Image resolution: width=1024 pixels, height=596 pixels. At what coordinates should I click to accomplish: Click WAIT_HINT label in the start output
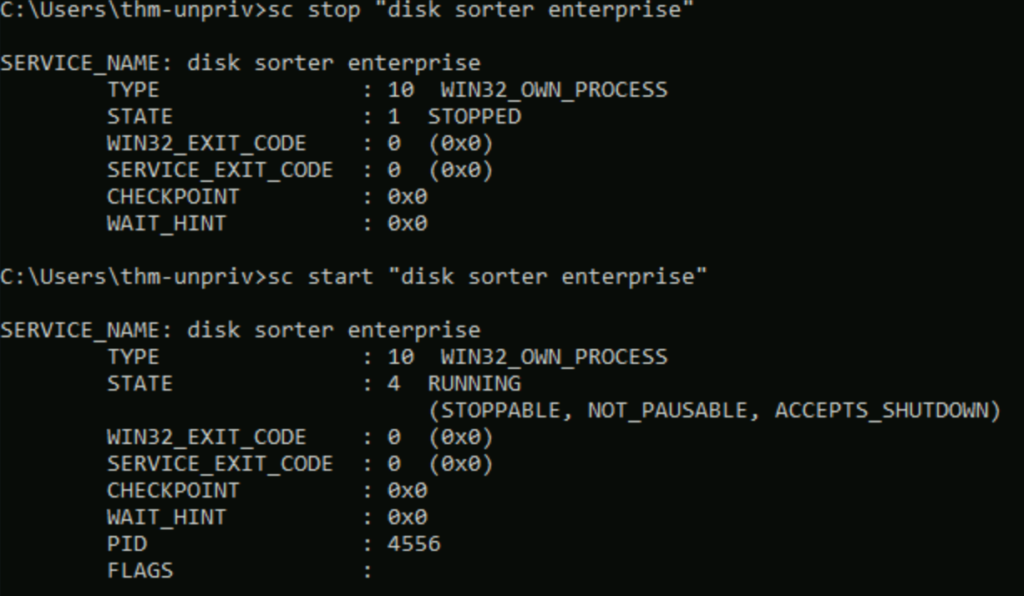(166, 518)
